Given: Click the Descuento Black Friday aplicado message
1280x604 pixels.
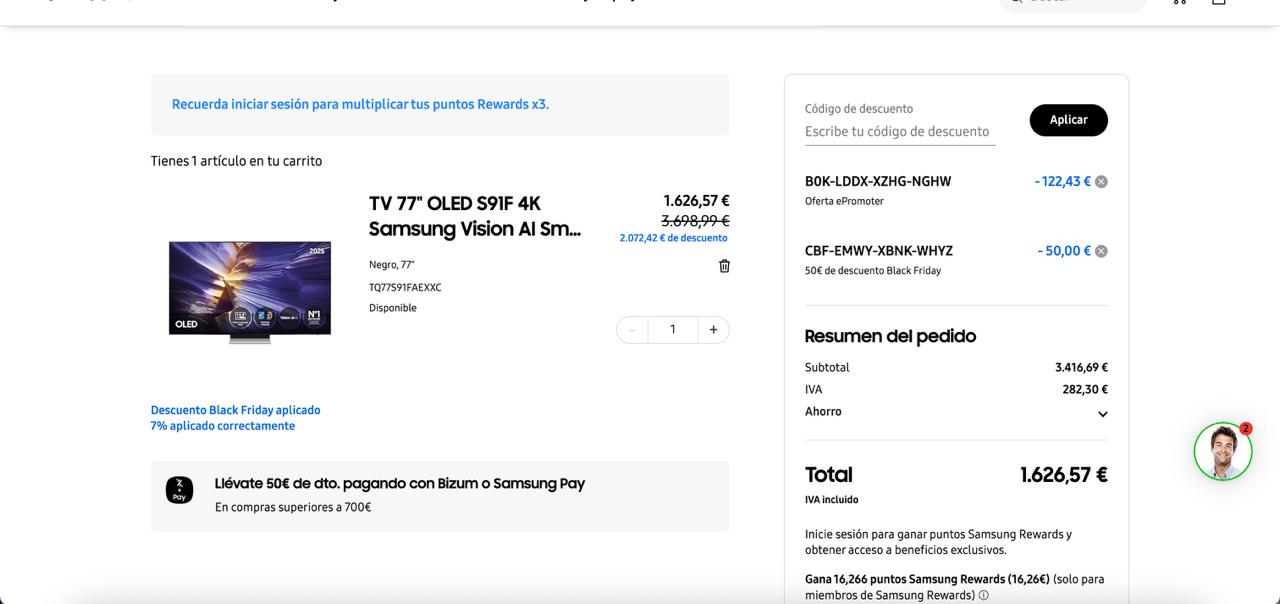Looking at the screenshot, I should tap(235, 410).
